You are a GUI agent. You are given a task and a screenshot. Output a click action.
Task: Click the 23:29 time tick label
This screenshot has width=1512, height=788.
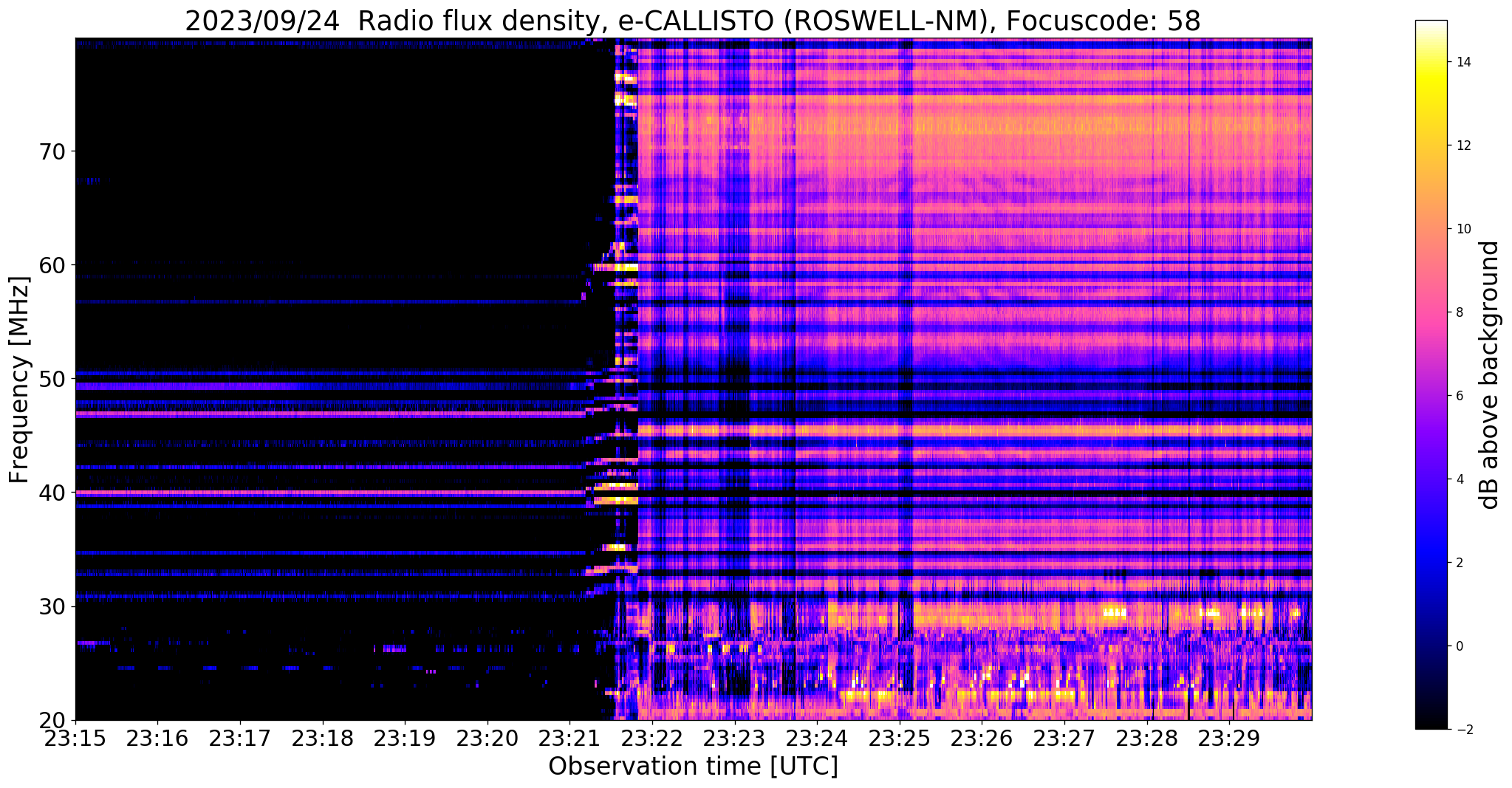[1230, 739]
